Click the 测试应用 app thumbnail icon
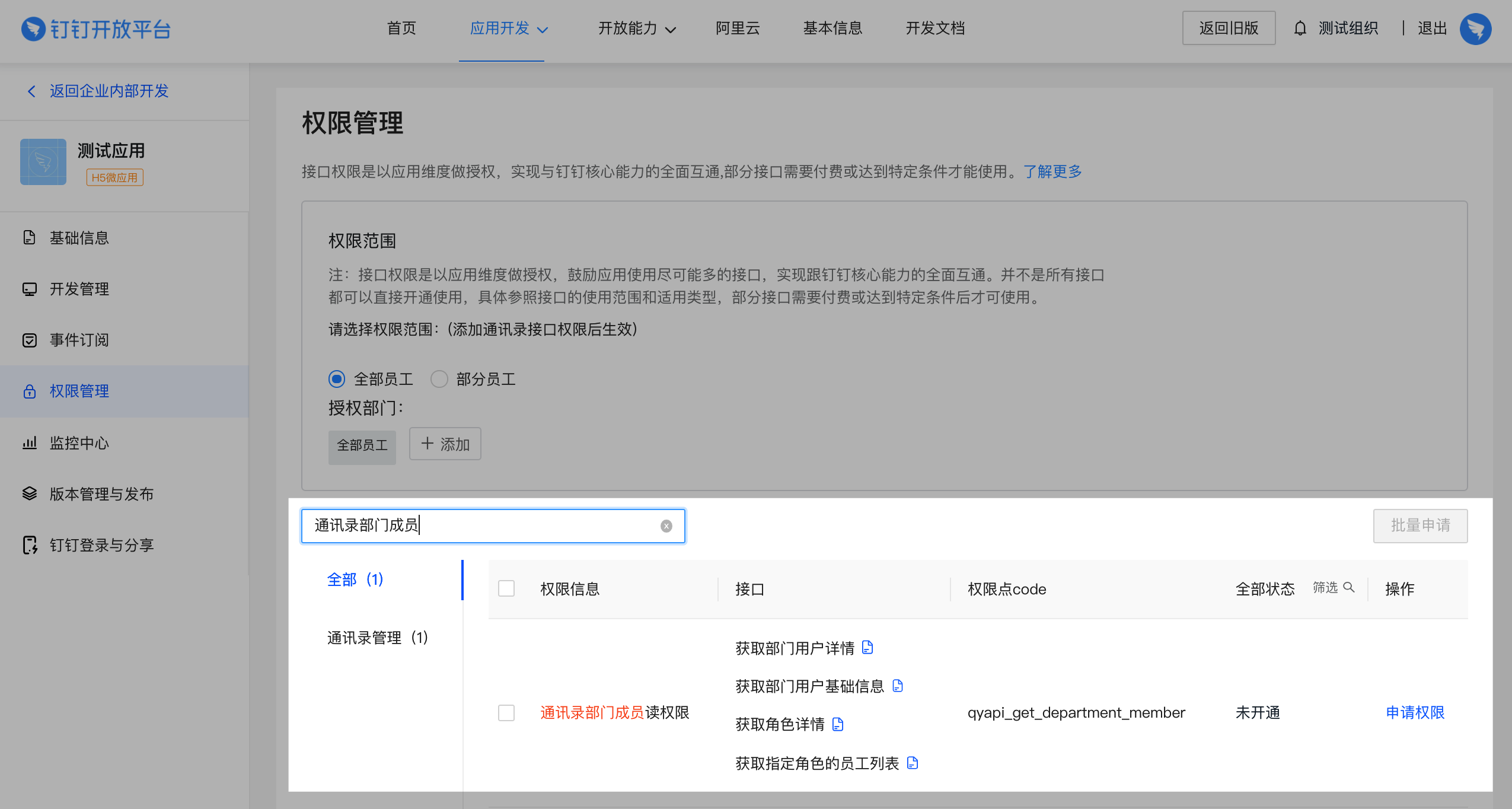 [43, 162]
